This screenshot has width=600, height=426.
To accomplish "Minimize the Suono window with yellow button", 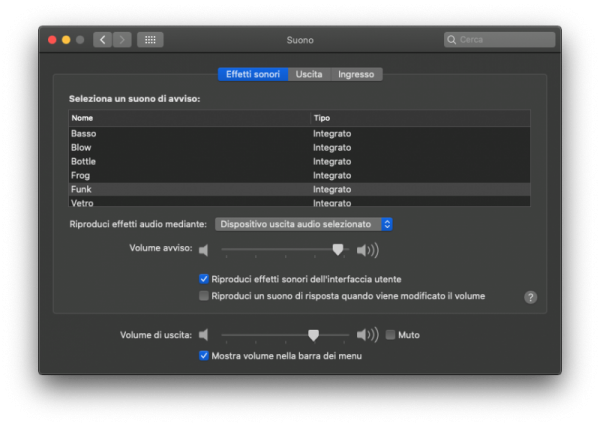I will (x=66, y=40).
